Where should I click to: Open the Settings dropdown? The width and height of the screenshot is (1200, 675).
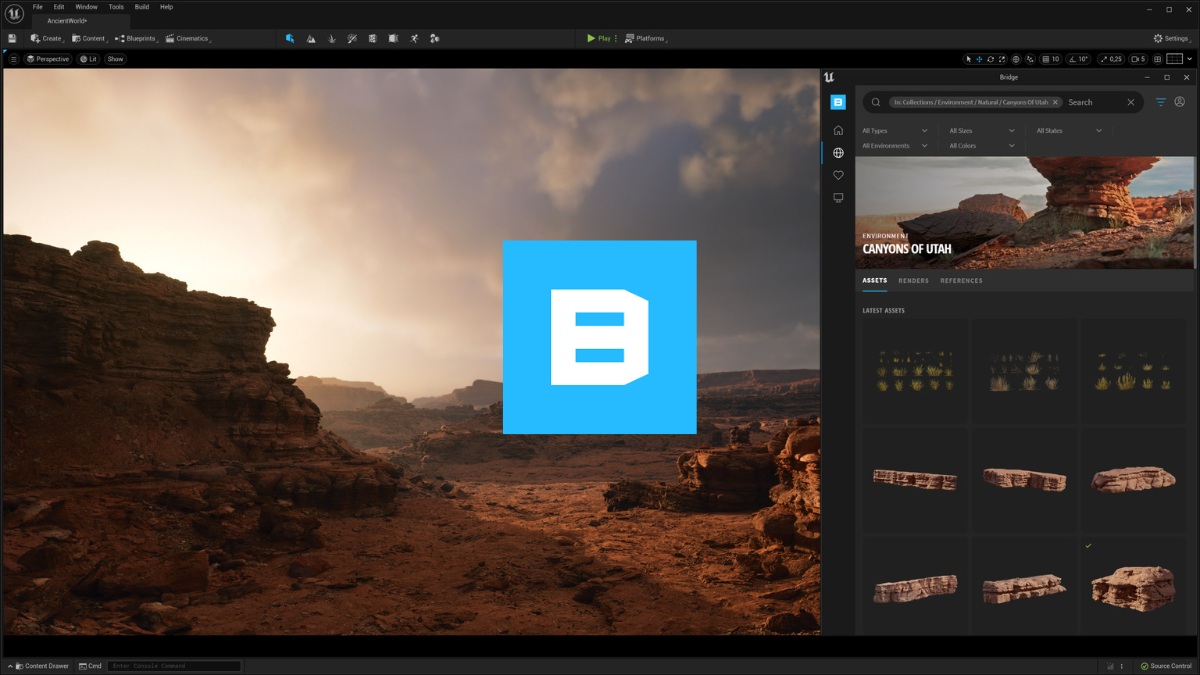click(1172, 38)
